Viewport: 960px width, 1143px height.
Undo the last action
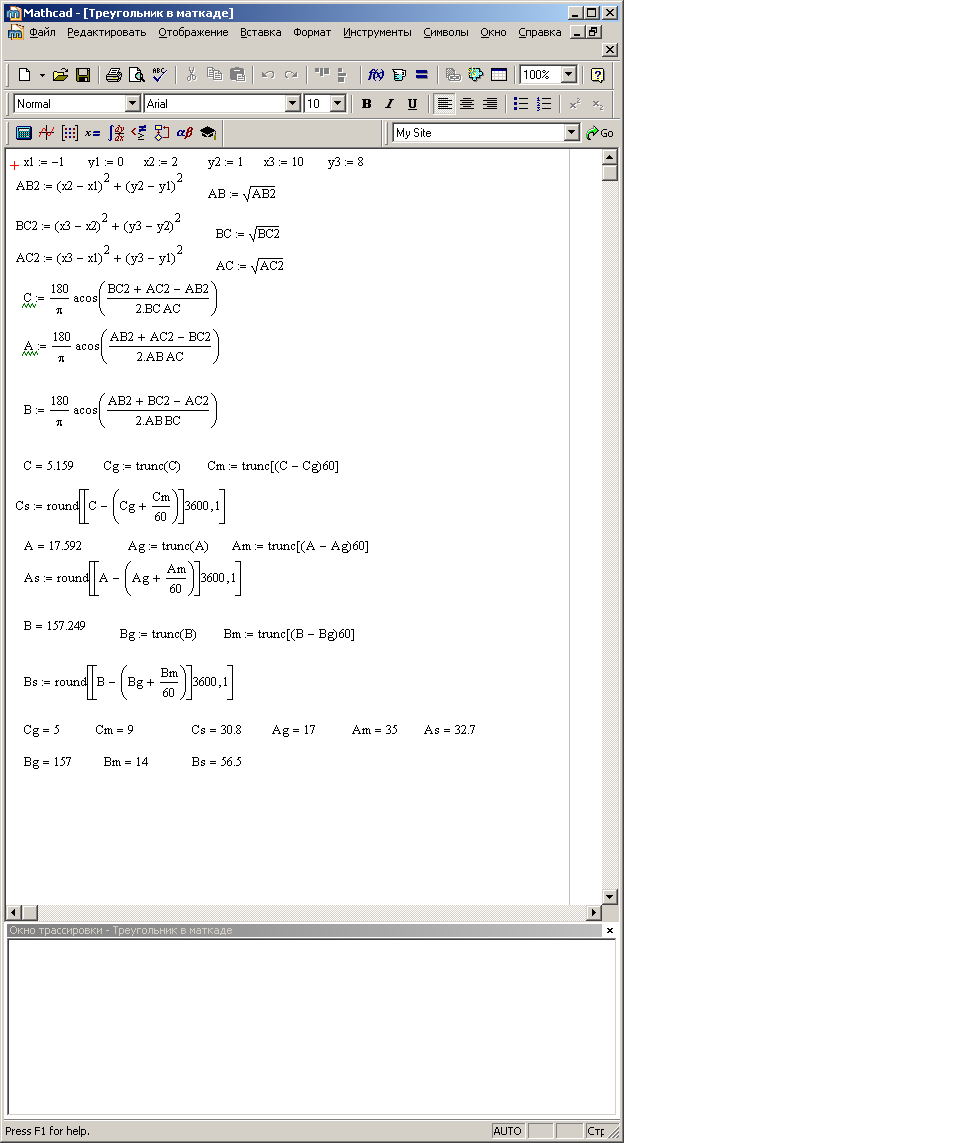click(x=268, y=74)
